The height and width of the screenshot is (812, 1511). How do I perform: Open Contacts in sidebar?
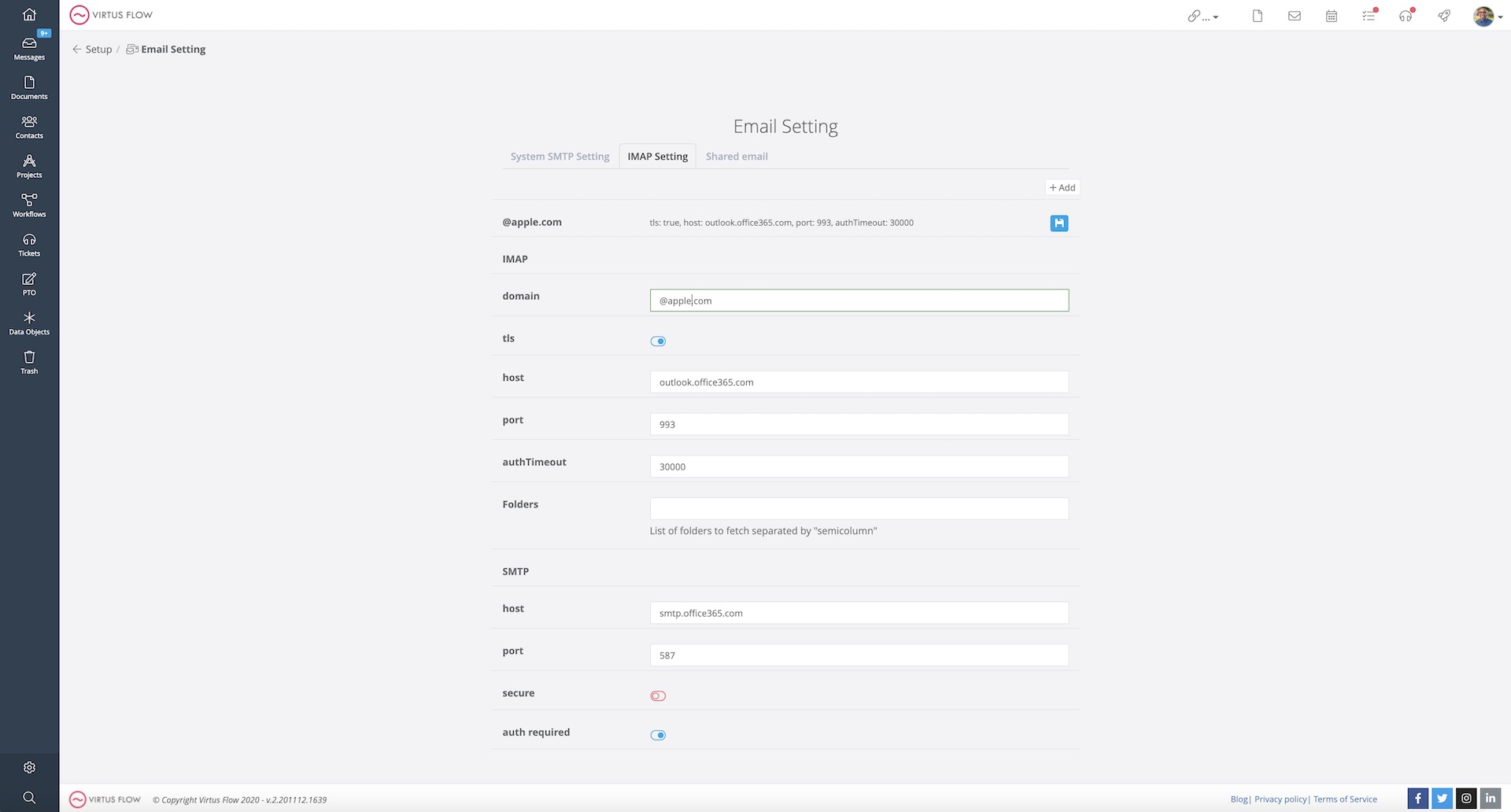29,127
